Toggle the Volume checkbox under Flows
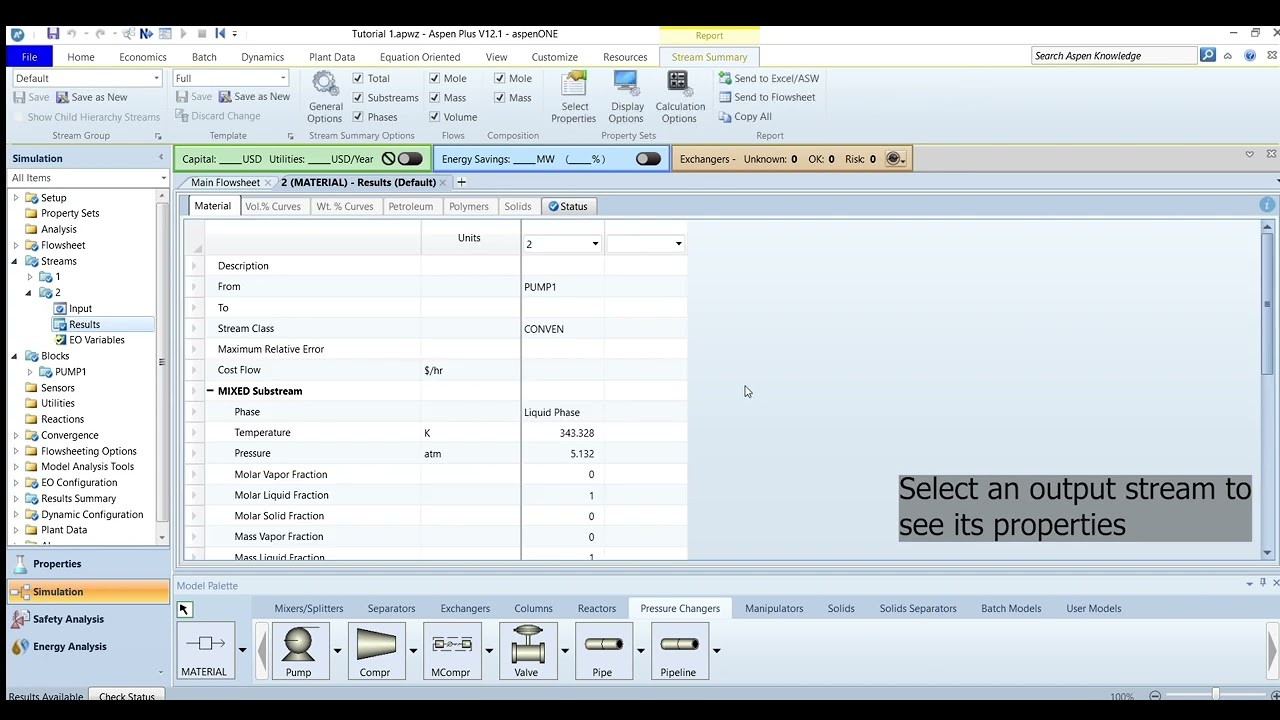Viewport: 1280px width, 720px height. pyautogui.click(x=434, y=117)
